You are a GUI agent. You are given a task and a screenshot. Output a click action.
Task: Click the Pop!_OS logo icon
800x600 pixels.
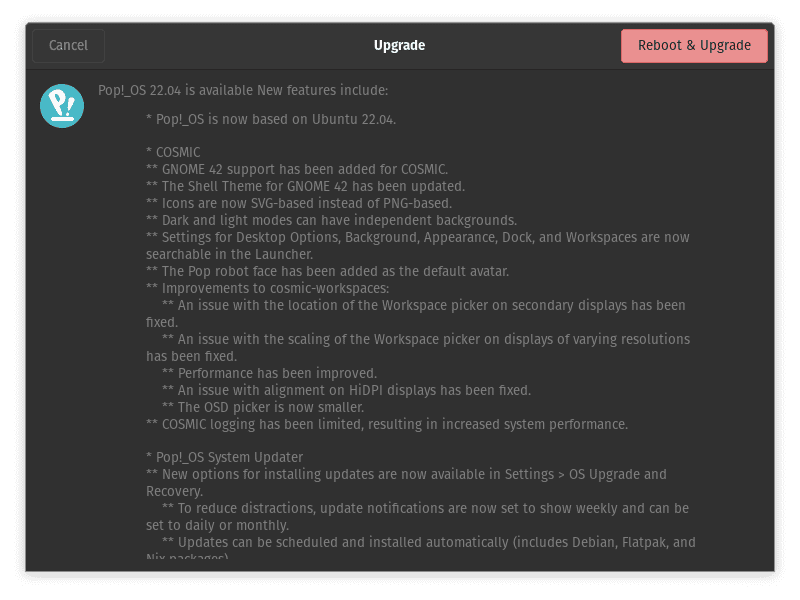62,106
